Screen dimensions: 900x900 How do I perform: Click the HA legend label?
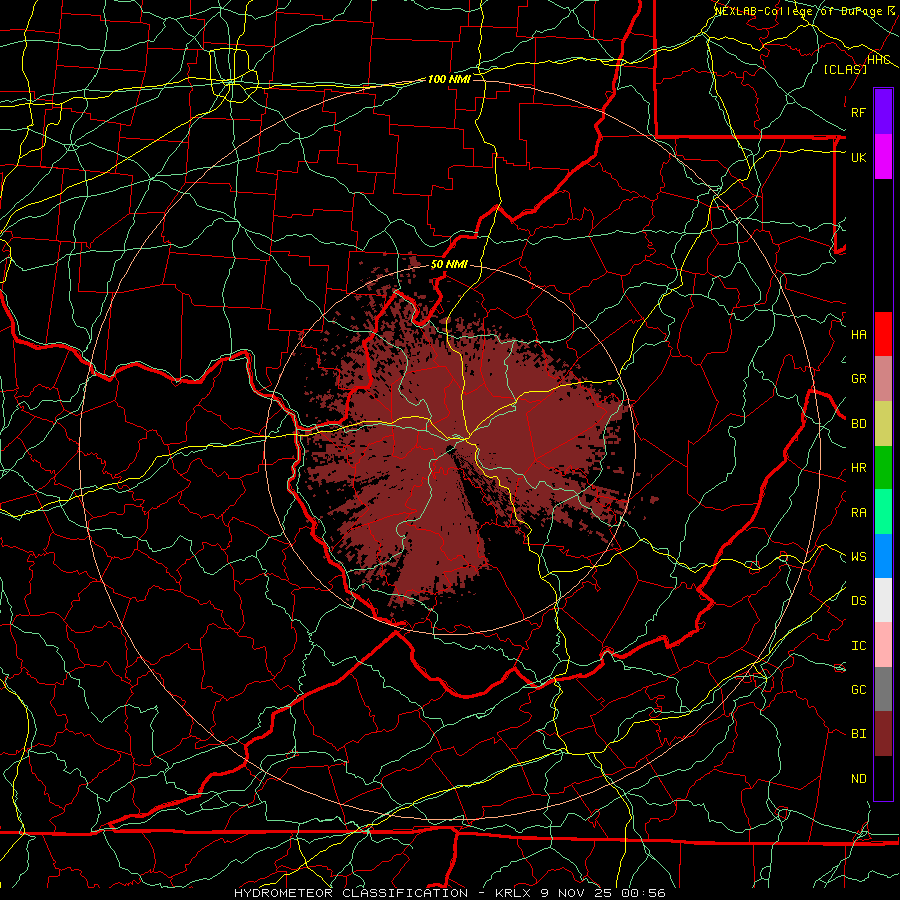point(858,334)
